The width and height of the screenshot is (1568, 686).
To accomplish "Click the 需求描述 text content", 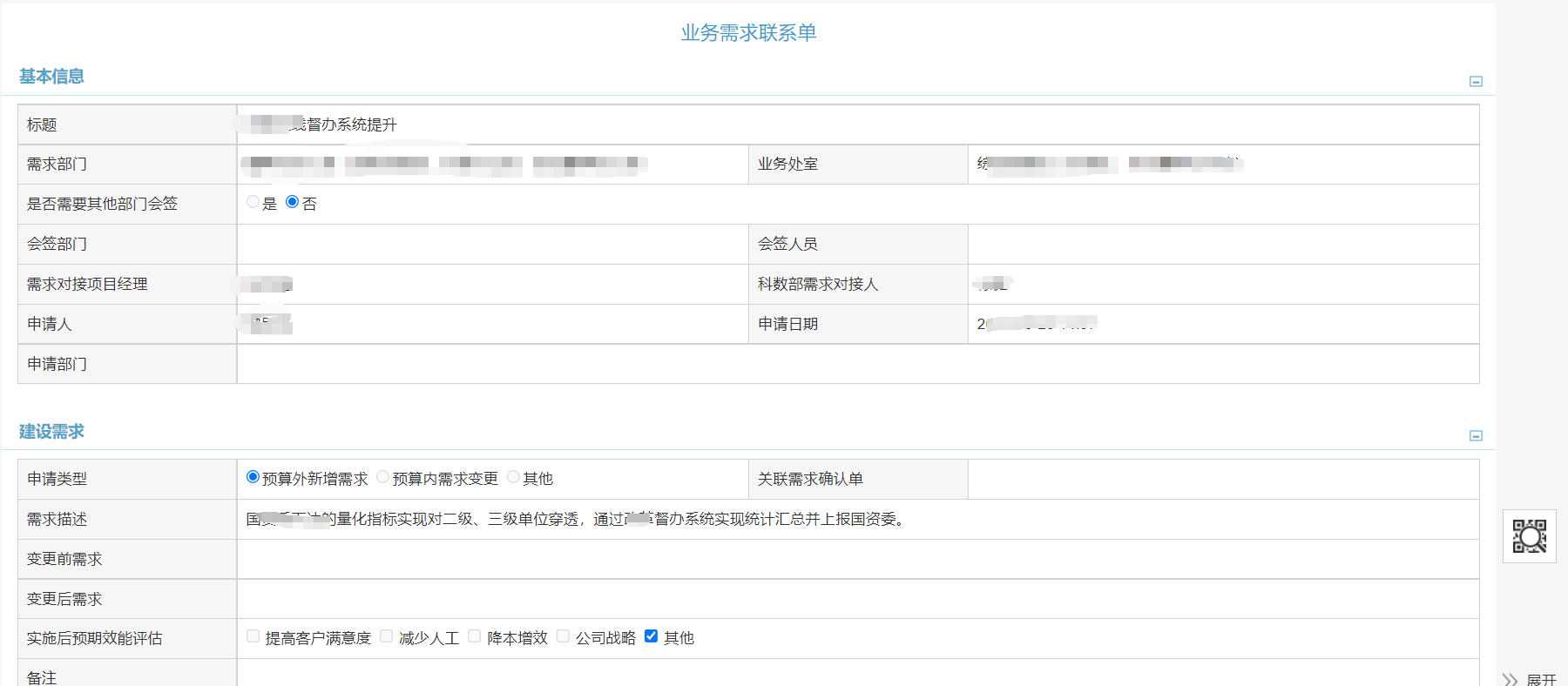I will pos(577,519).
